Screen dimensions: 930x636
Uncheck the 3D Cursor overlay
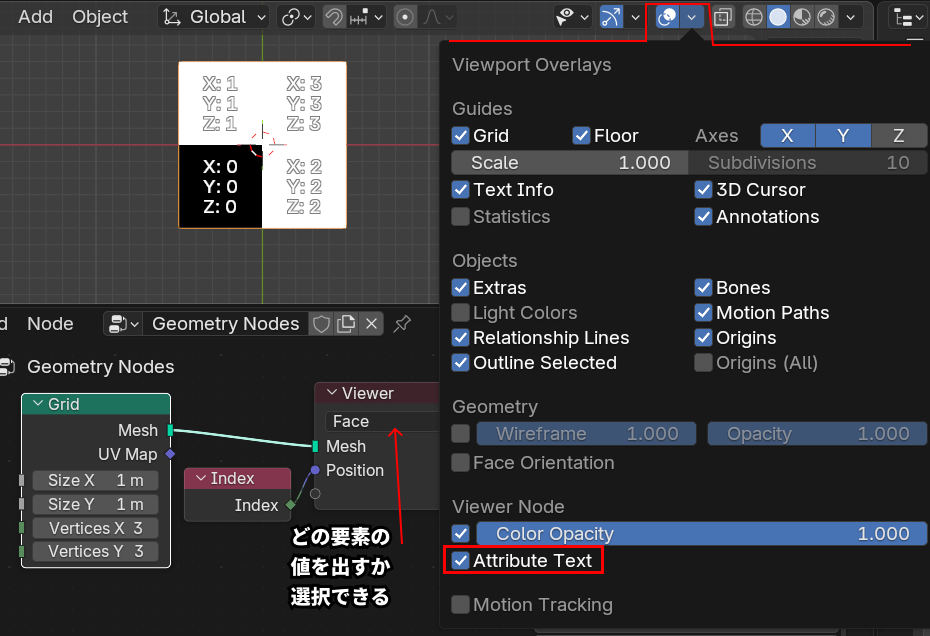pos(704,190)
